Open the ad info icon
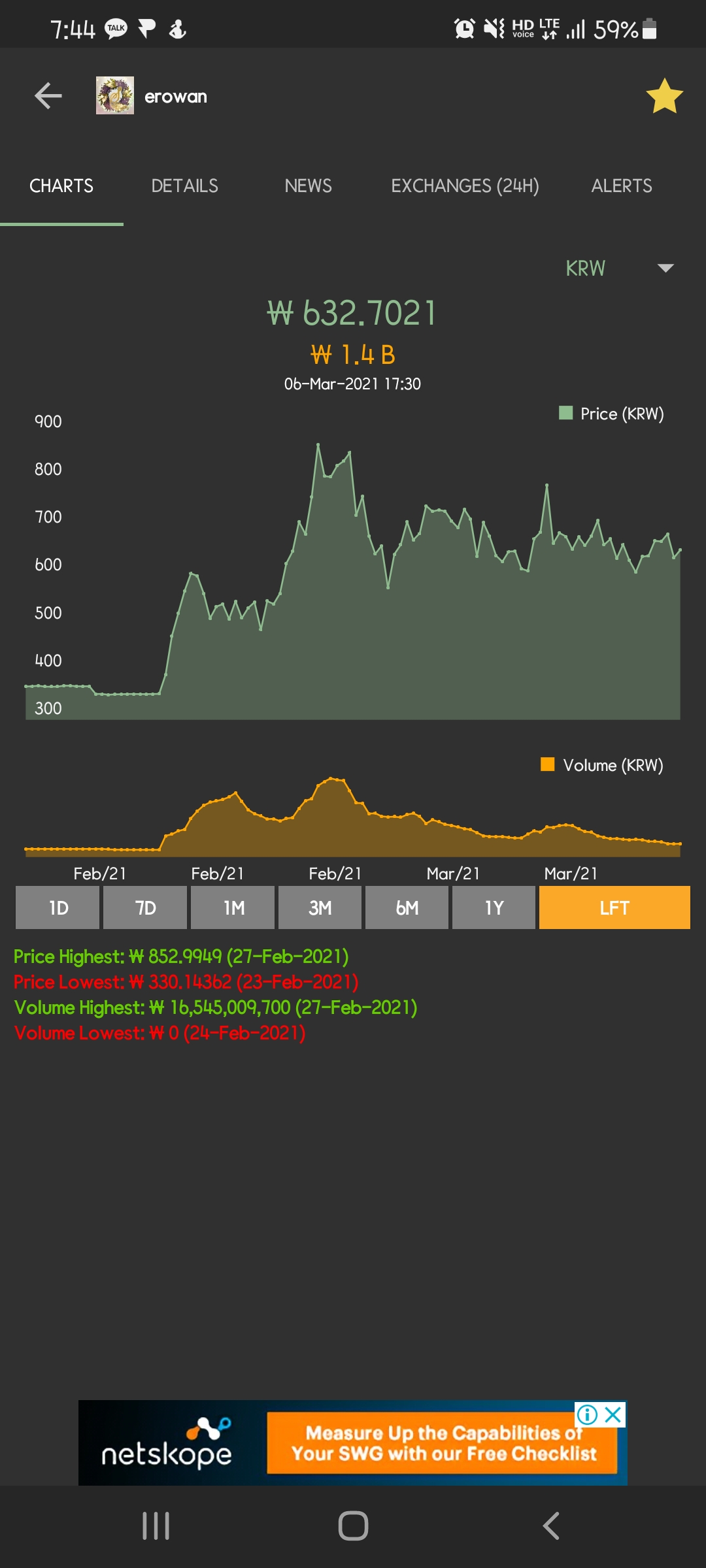The image size is (706, 1568). (587, 1415)
